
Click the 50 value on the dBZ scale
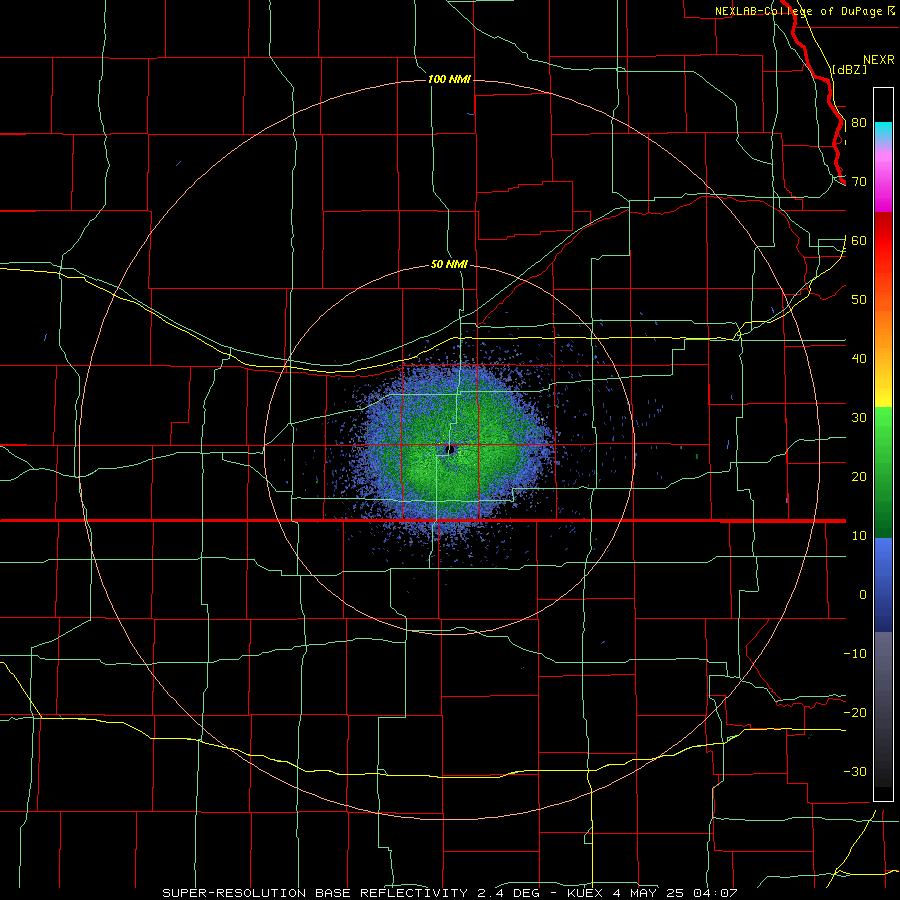point(859,300)
